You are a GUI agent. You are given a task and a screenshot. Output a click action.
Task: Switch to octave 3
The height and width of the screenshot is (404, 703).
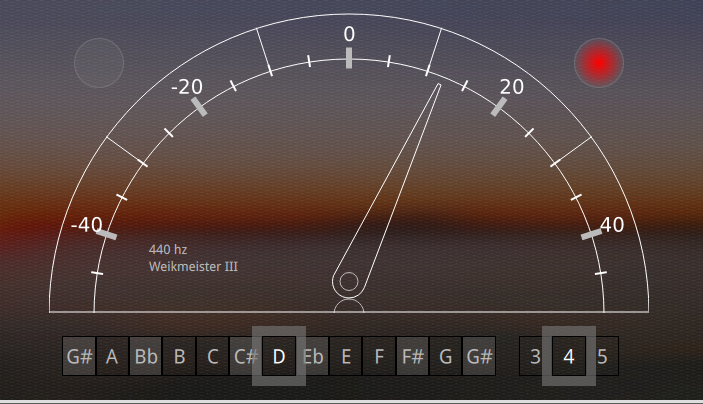coord(535,356)
